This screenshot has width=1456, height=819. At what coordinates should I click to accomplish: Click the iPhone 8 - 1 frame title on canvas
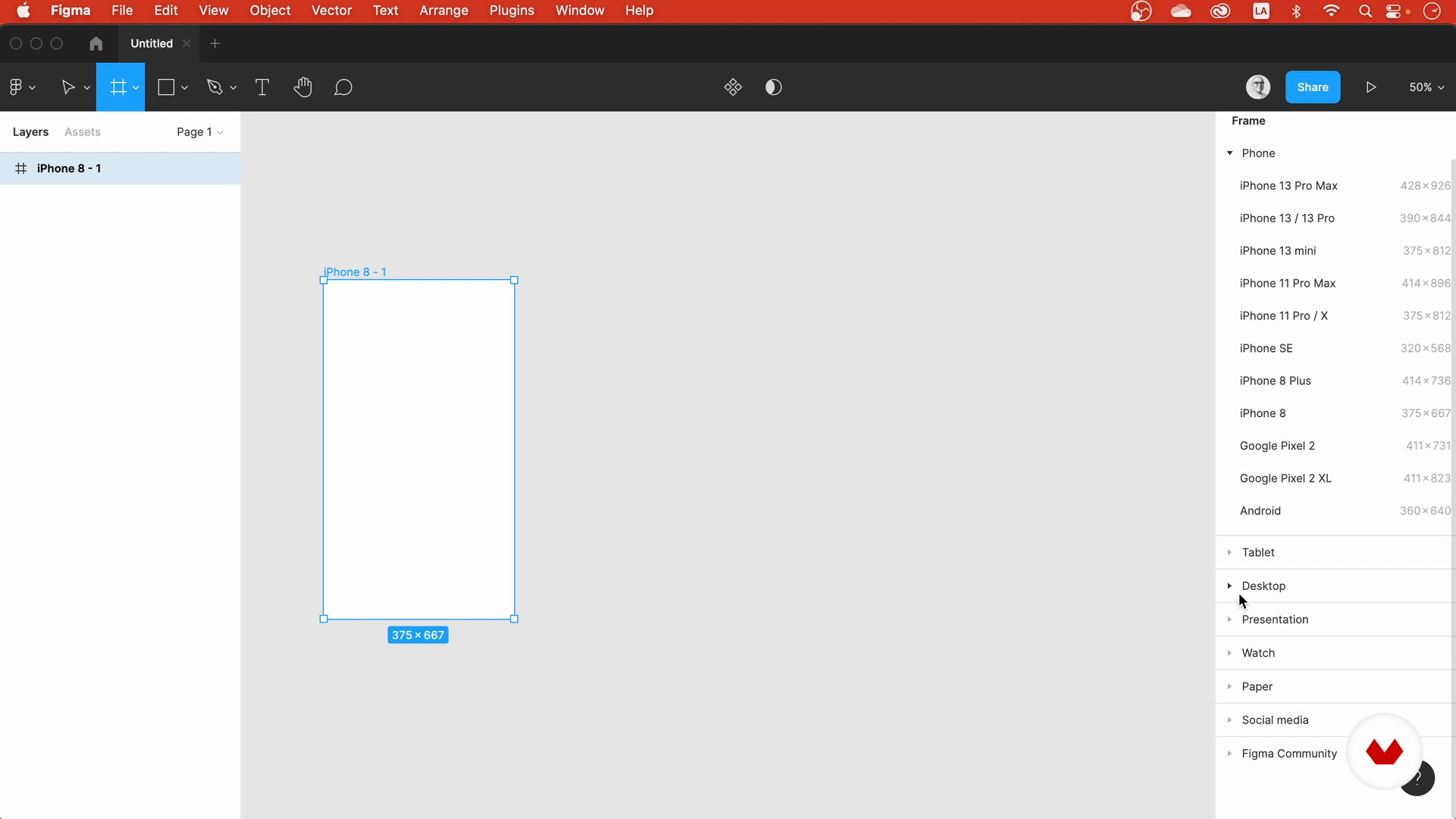(355, 272)
